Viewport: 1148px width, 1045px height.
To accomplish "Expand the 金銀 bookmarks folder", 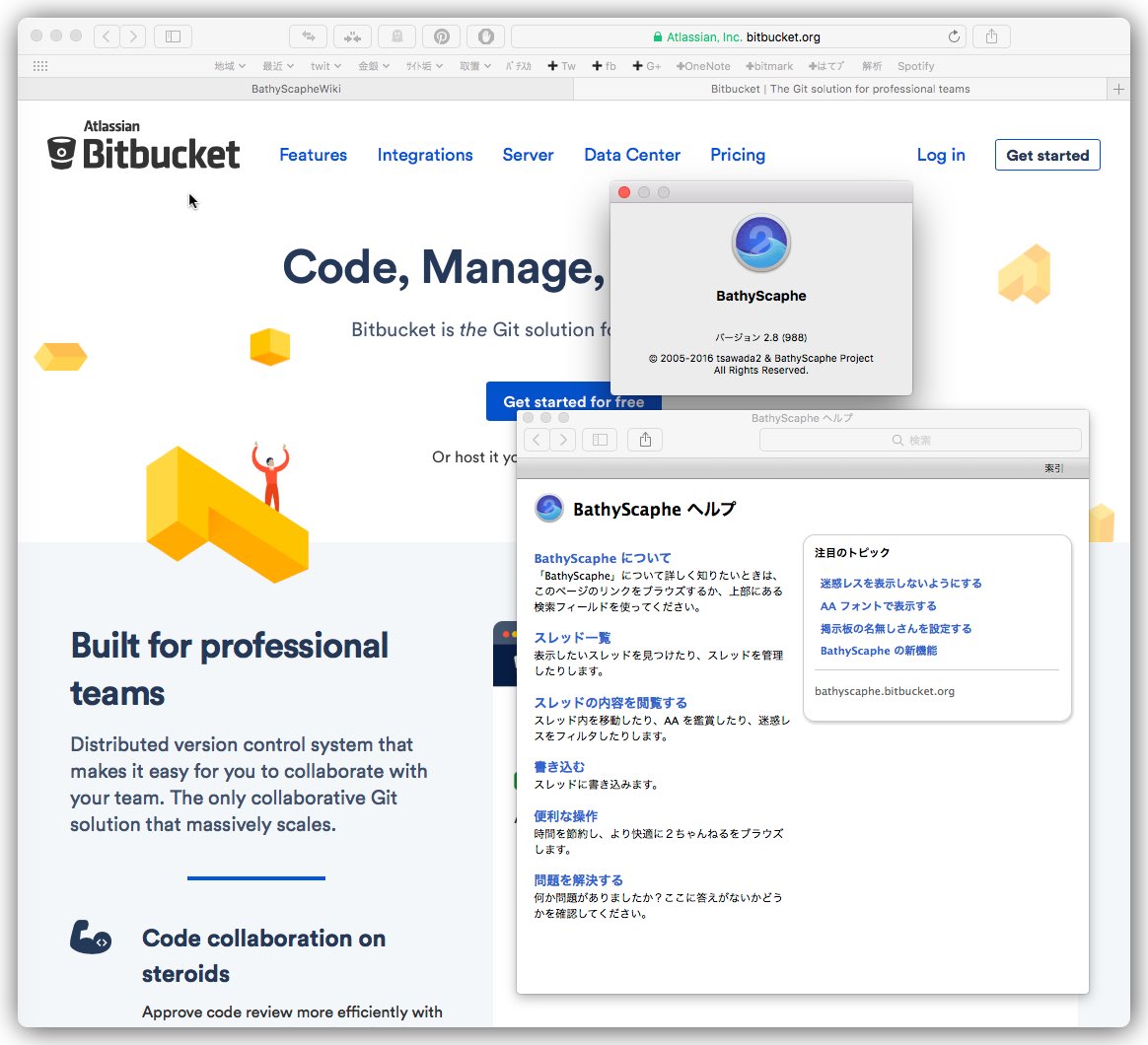I will pyautogui.click(x=374, y=66).
